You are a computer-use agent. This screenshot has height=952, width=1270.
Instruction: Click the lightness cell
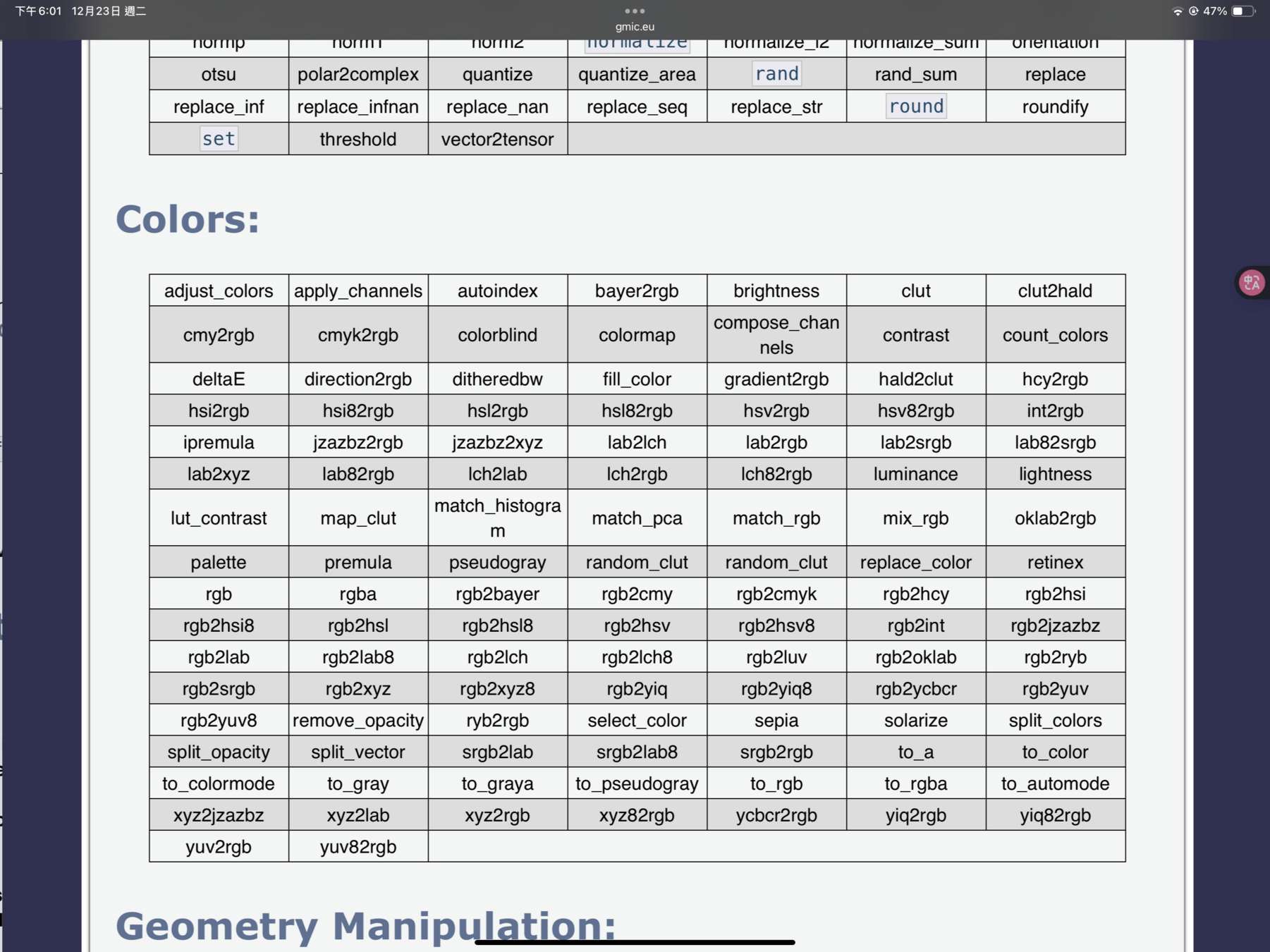tap(1055, 474)
